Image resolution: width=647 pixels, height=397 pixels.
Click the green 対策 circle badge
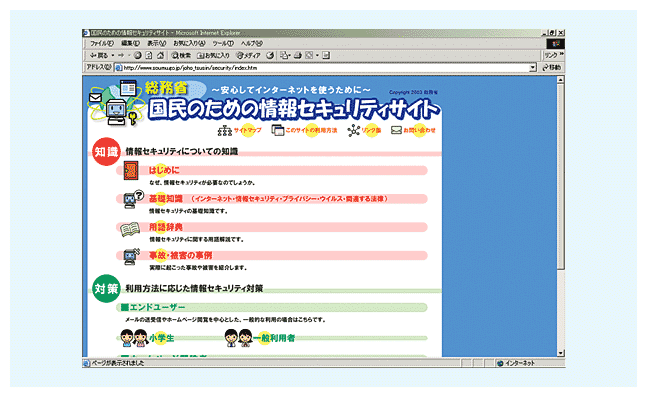(x=106, y=288)
